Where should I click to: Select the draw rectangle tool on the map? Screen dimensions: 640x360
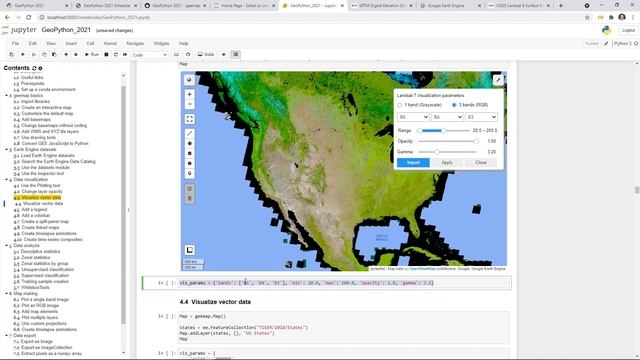coord(189,153)
